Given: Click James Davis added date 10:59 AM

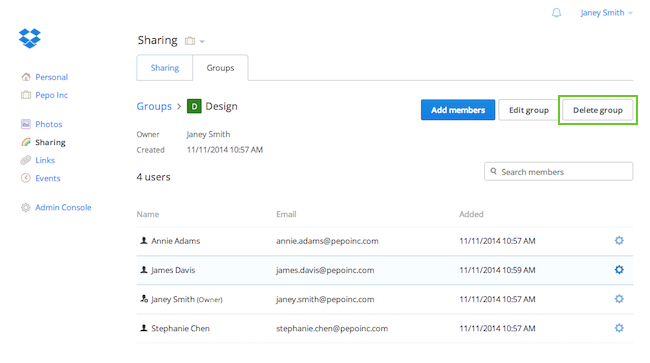Looking at the screenshot, I should click(x=497, y=270).
